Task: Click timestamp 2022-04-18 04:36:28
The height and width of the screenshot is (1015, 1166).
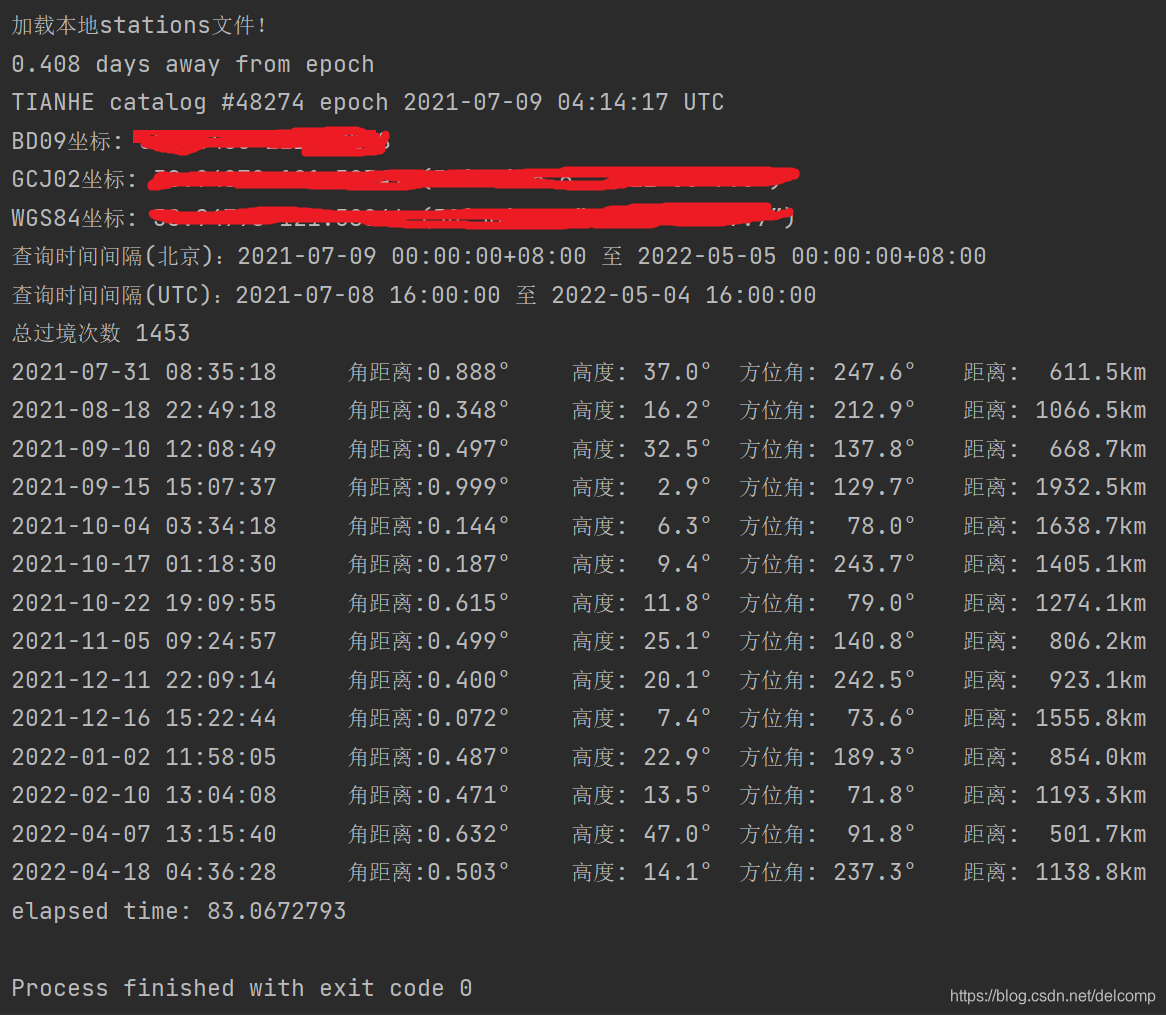Action: pos(144,872)
